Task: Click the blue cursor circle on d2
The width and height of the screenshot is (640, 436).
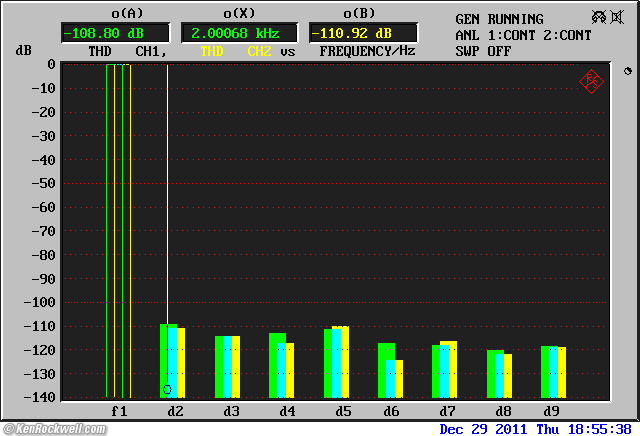Action: click(x=167, y=389)
